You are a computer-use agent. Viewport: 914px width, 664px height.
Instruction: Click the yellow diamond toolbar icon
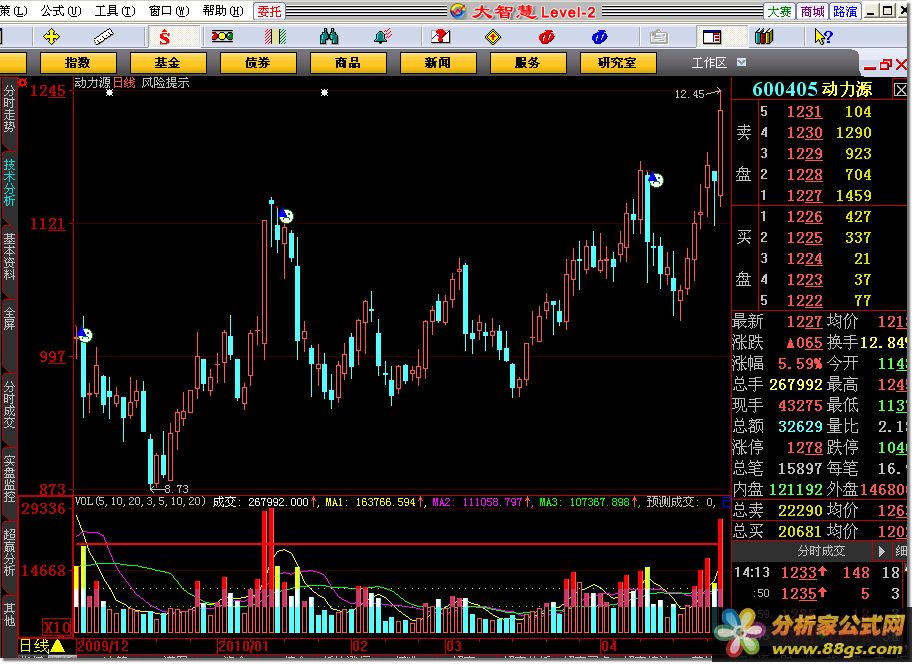pyautogui.click(x=491, y=37)
